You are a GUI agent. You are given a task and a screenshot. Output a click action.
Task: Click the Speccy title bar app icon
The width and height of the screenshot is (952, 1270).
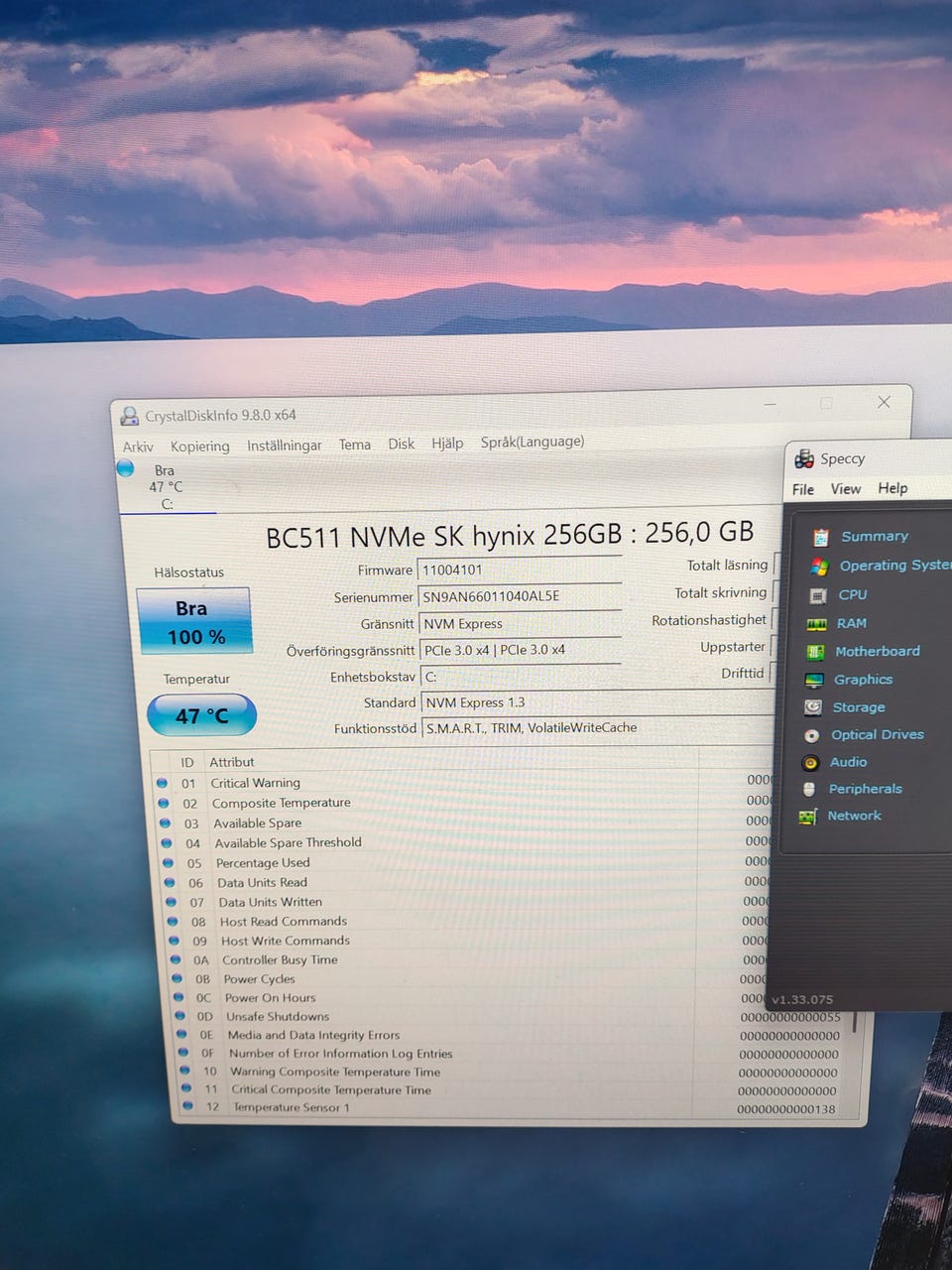click(x=804, y=459)
